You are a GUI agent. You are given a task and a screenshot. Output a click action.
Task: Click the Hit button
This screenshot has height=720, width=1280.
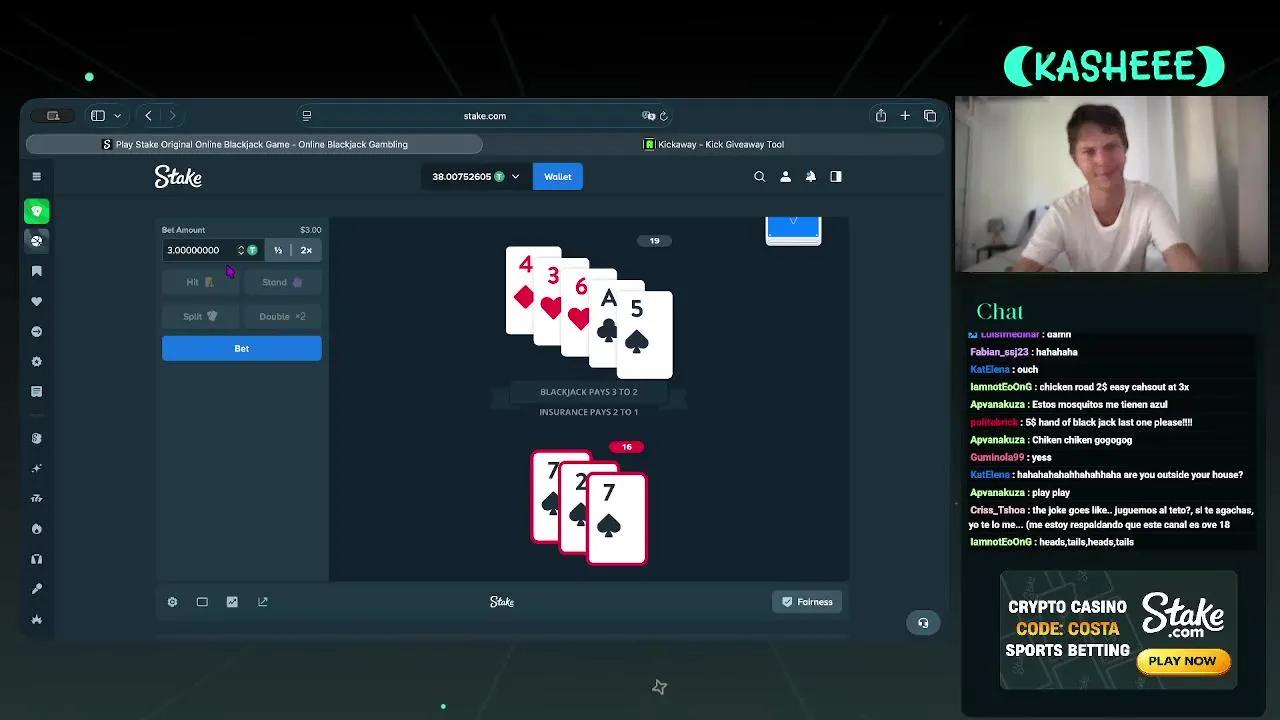coord(201,282)
